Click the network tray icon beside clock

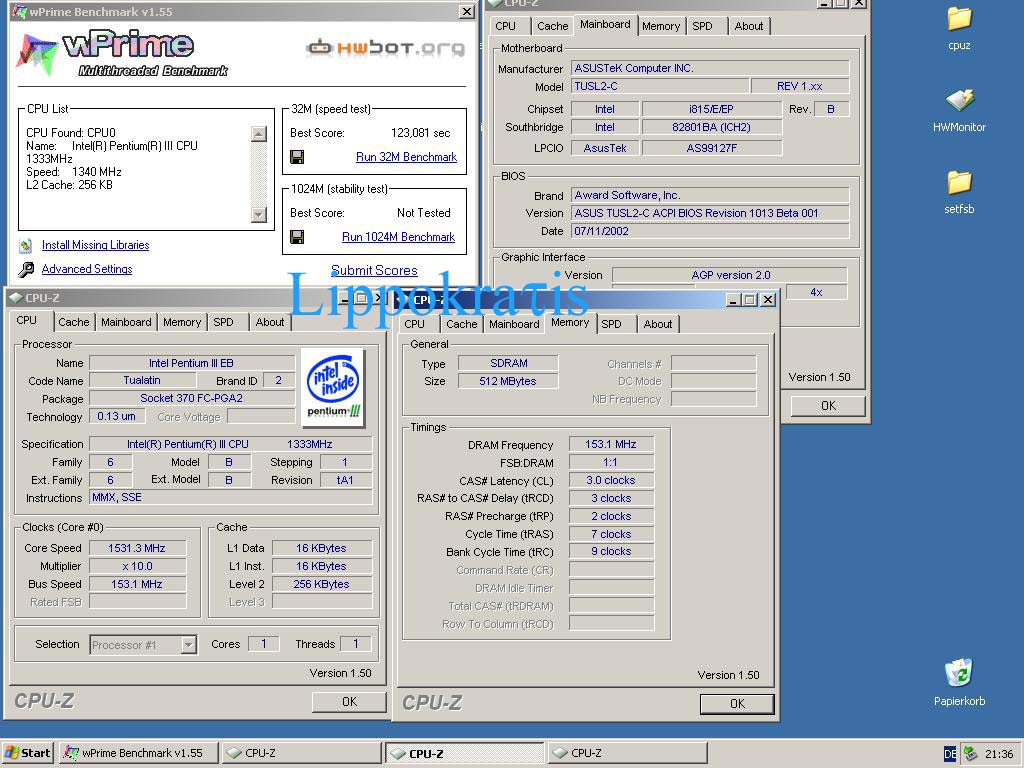click(970, 754)
